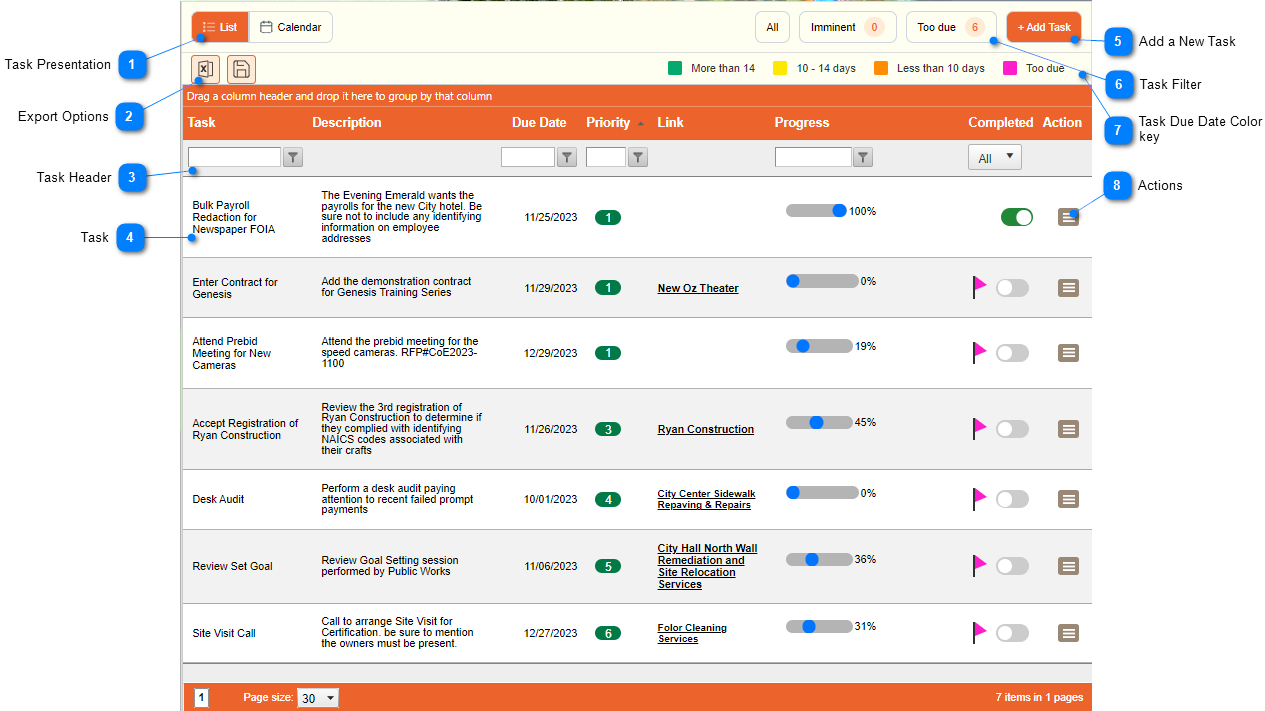Mark Enter Contract for Genesis as completed
The height and width of the screenshot is (711, 1265).
pyautogui.click(x=1011, y=288)
